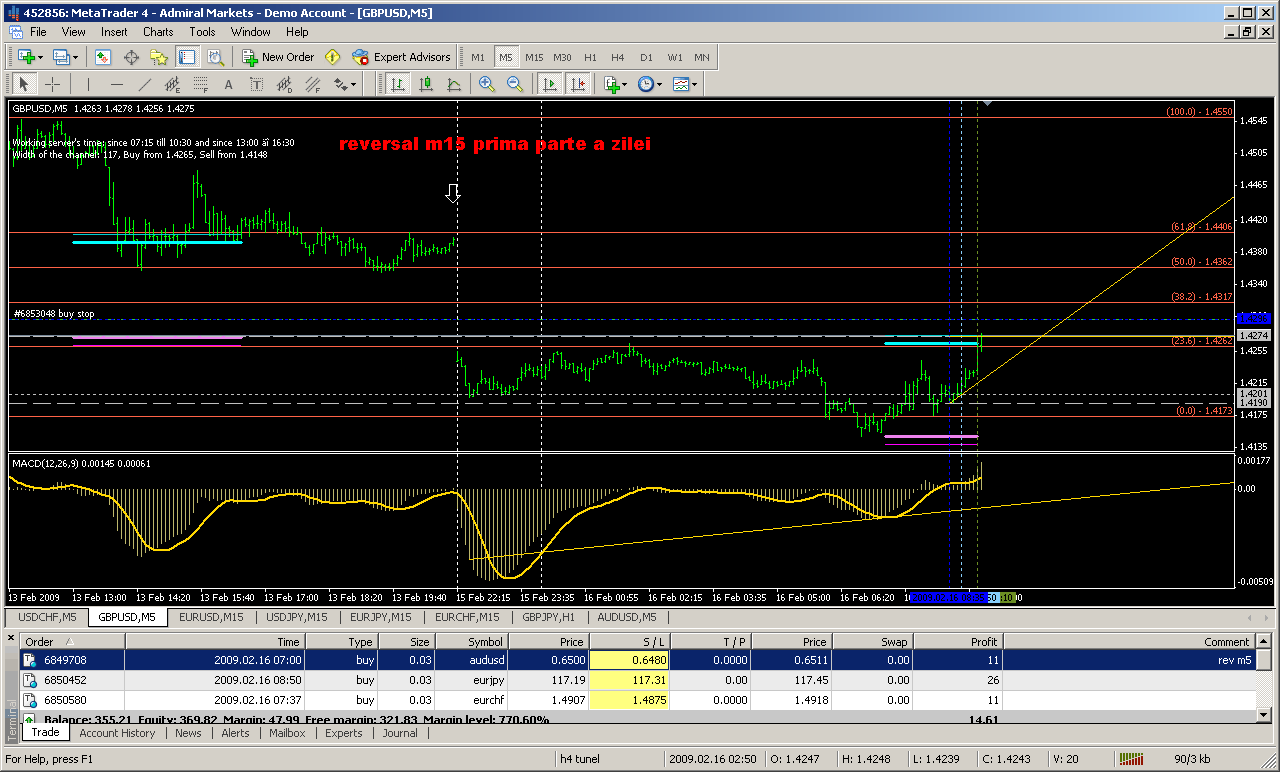The width and height of the screenshot is (1280, 772).
Task: Open the Market Watch window icon
Action: [x=103, y=57]
